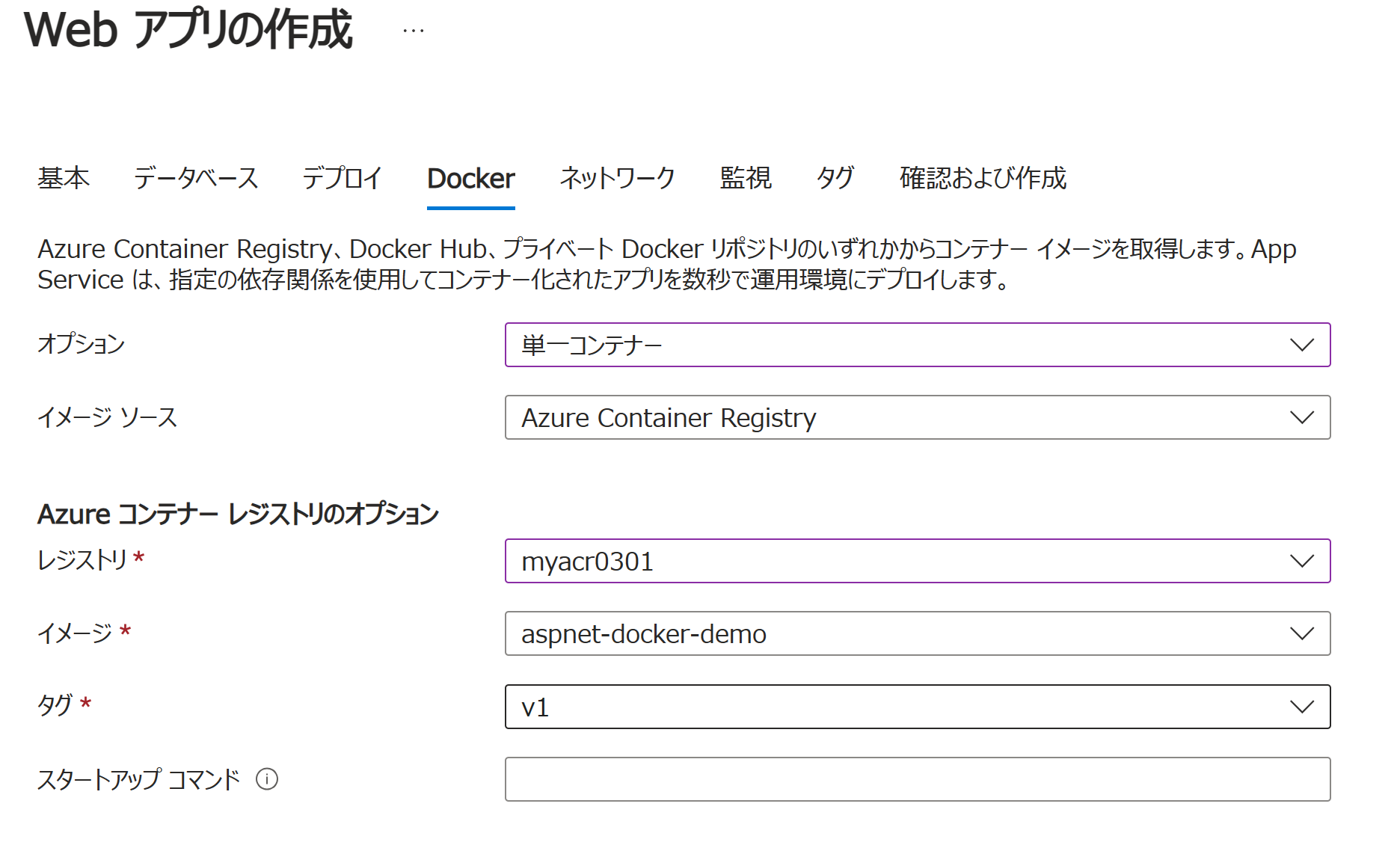
Task: Open the オプション dropdown showing 単一コンテナー
Action: tap(918, 345)
